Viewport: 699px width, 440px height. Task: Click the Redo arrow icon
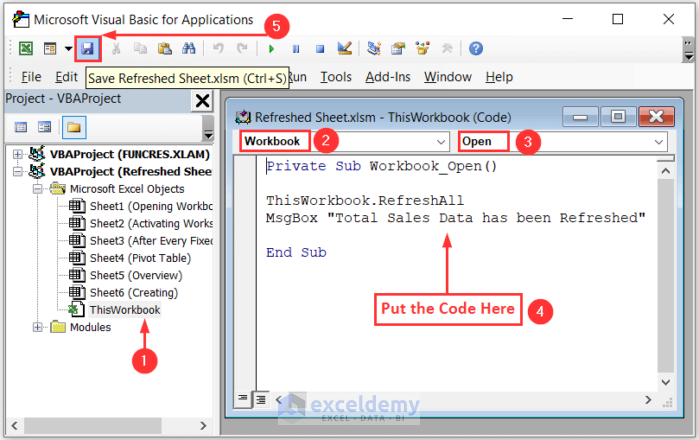tap(242, 48)
